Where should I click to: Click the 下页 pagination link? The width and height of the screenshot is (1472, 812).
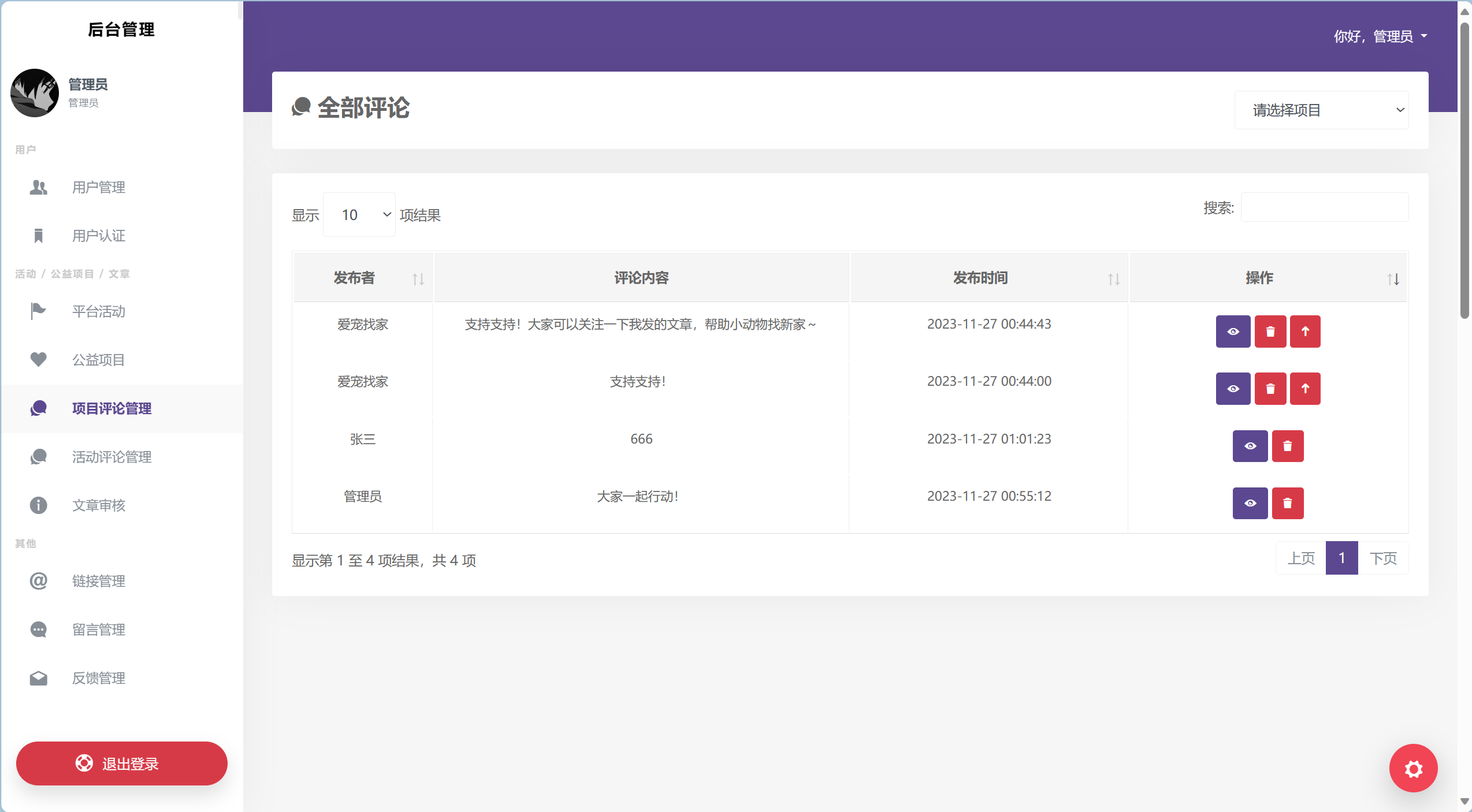tap(1383, 558)
